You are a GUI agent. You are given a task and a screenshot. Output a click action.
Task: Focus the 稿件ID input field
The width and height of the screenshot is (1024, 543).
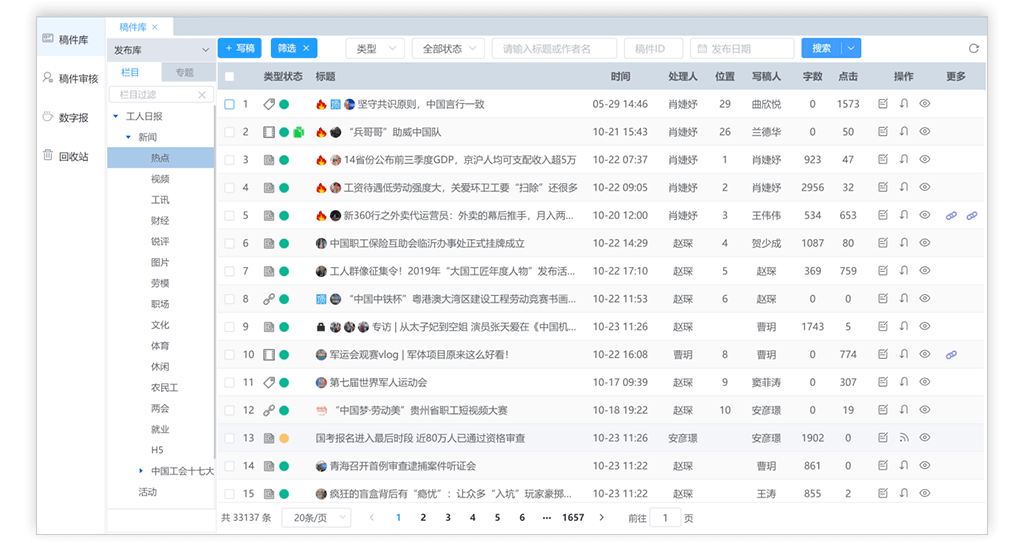pos(653,48)
